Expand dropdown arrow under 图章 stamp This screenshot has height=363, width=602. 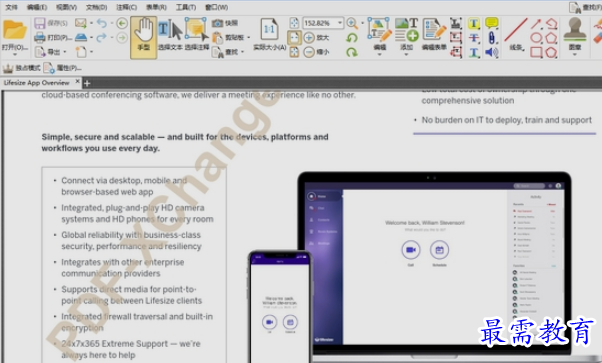tap(575, 55)
